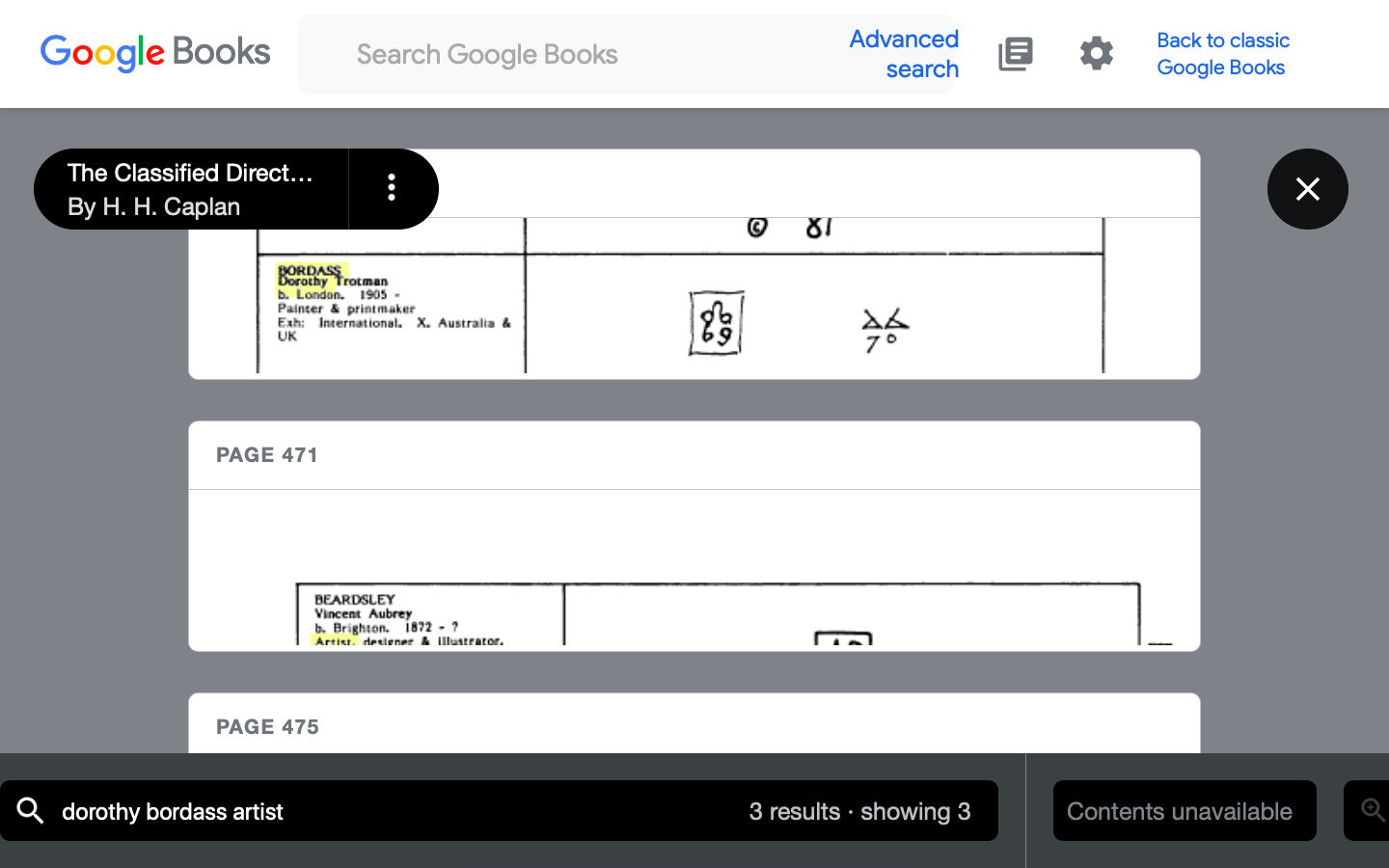Close the search results viewer
The width and height of the screenshot is (1389, 868).
pyautogui.click(x=1307, y=189)
